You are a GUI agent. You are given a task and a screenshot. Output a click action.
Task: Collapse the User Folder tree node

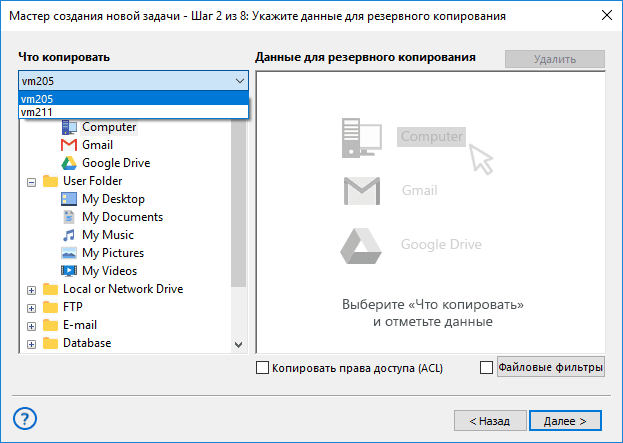pos(32,182)
